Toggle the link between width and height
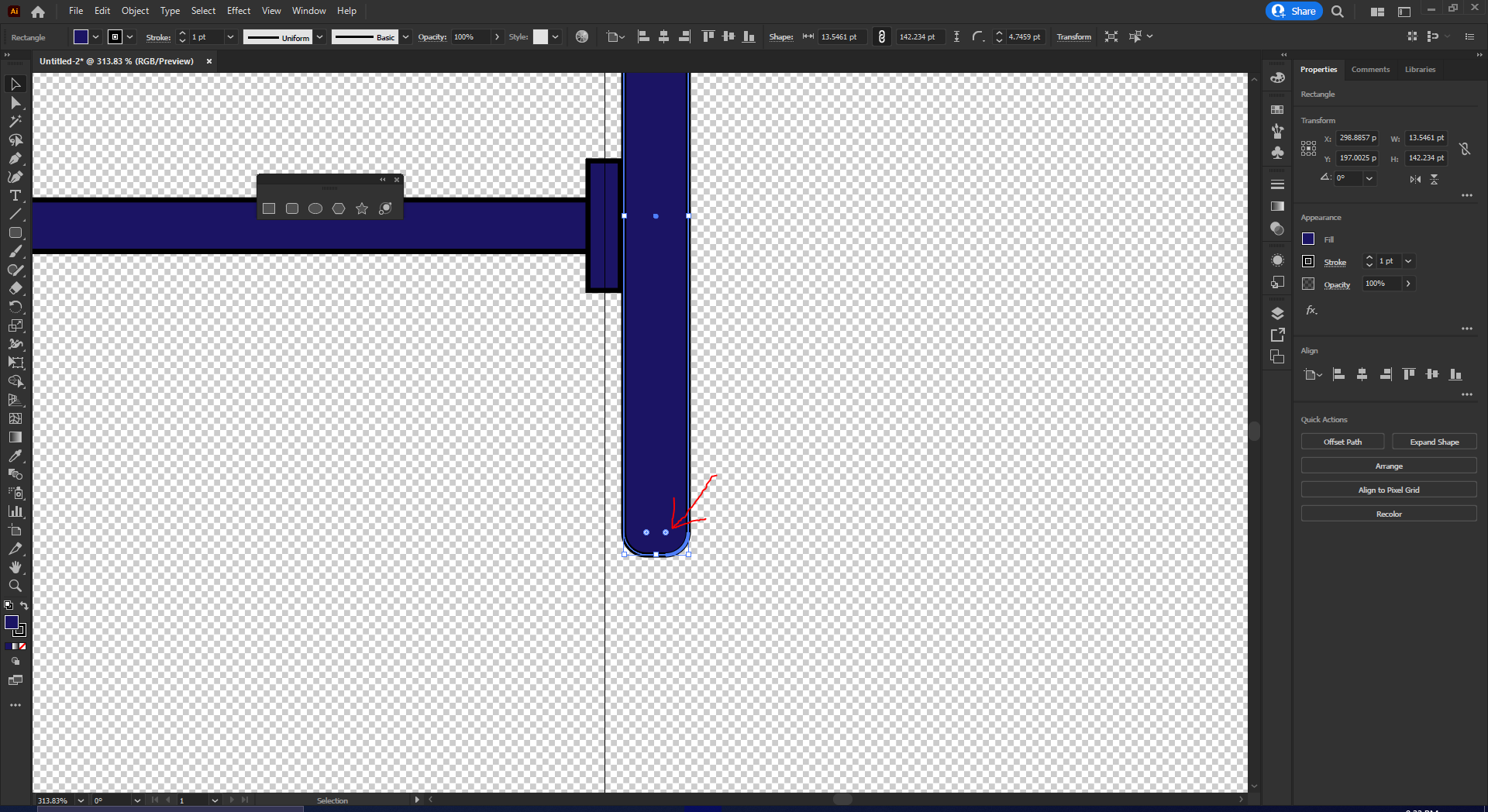Image resolution: width=1488 pixels, height=812 pixels. coord(1466,149)
